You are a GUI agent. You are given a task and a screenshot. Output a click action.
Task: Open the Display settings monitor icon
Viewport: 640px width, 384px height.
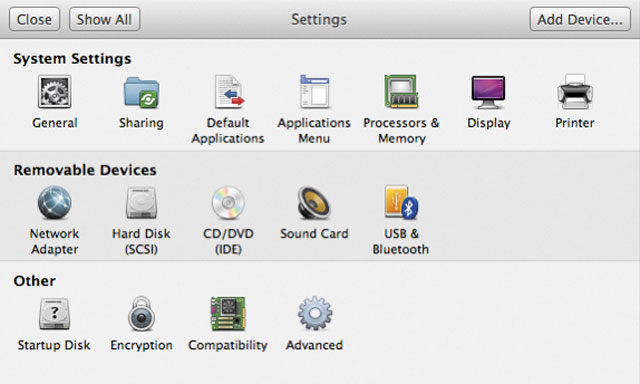pos(488,92)
